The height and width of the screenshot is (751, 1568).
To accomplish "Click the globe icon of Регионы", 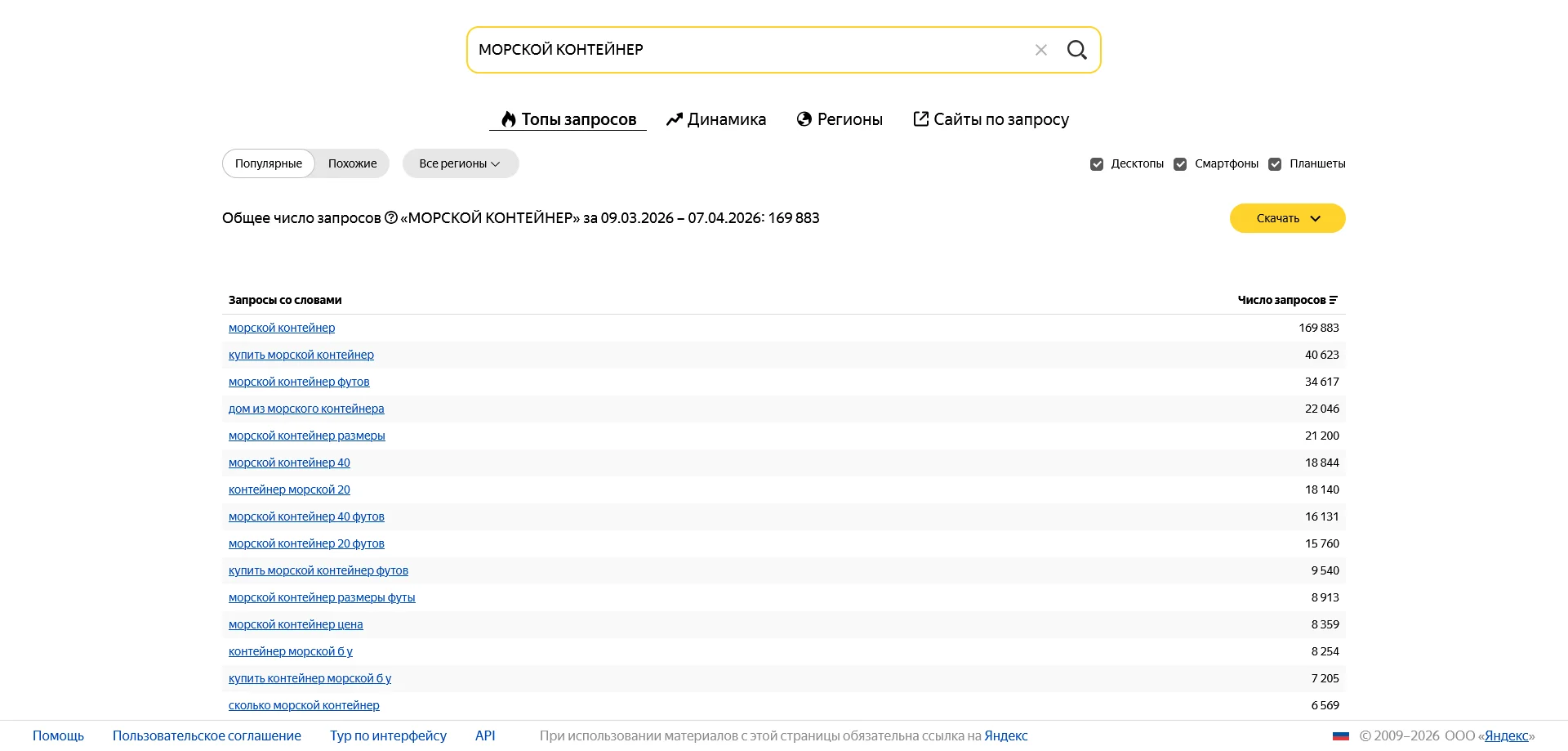I will pyautogui.click(x=804, y=119).
